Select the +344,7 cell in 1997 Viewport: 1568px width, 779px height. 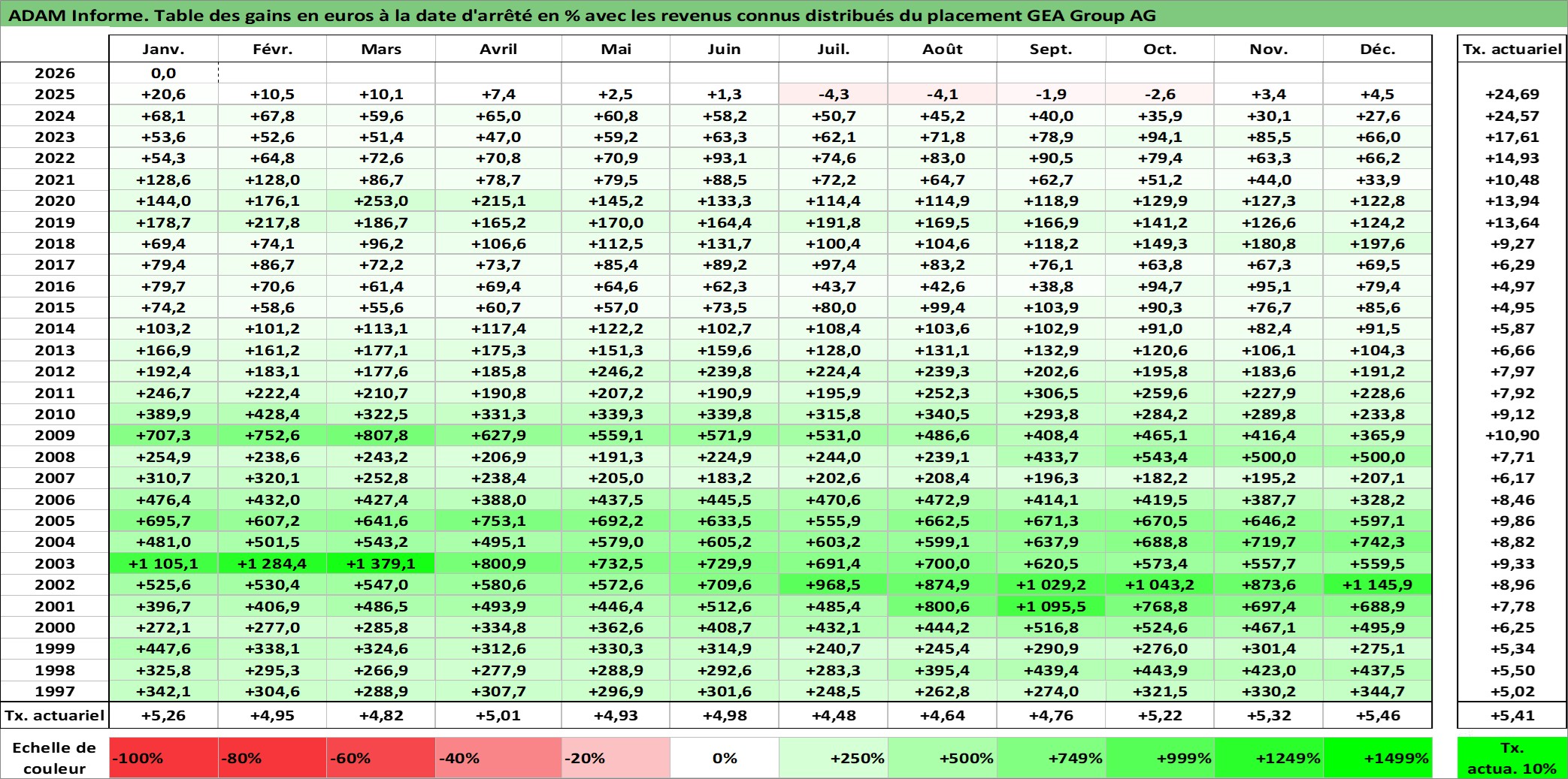click(1378, 691)
